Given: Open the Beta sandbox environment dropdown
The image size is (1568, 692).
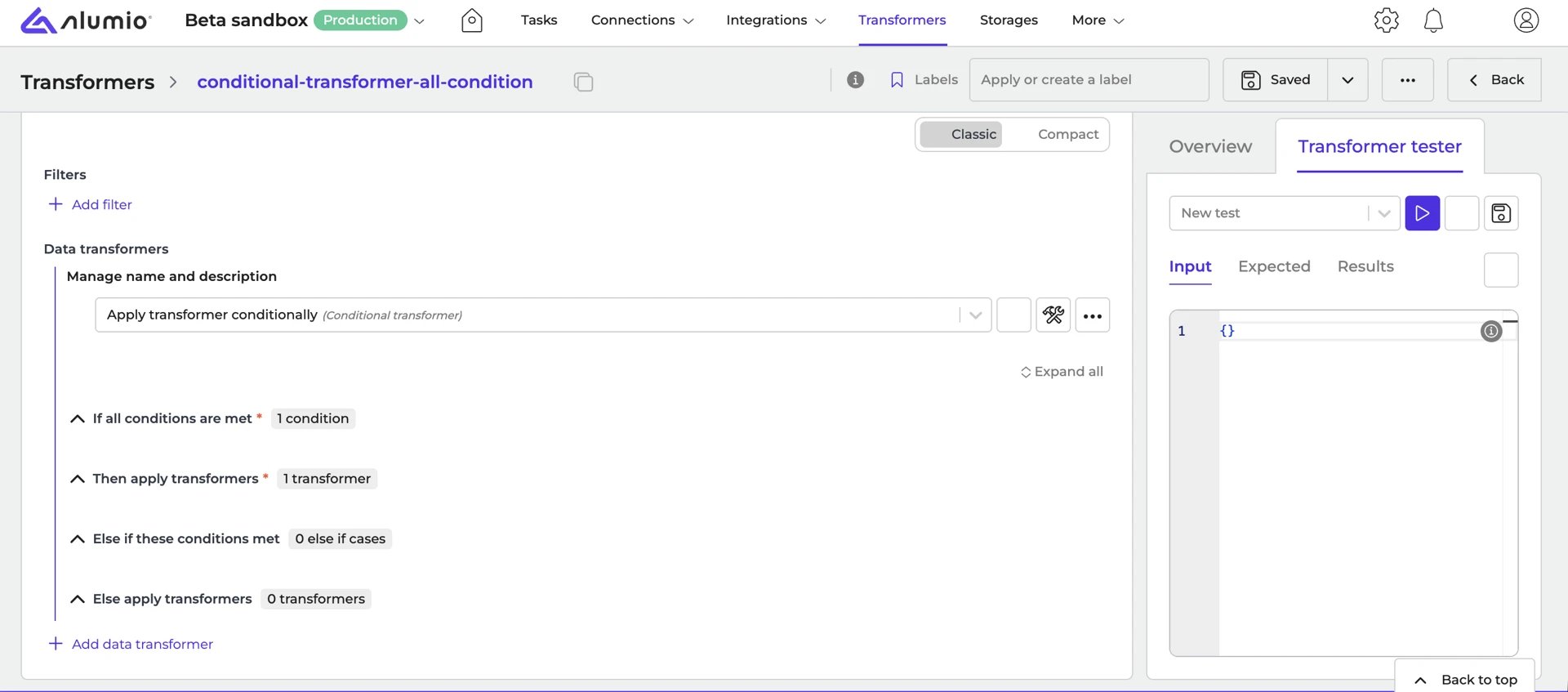Looking at the screenshot, I should [x=420, y=20].
